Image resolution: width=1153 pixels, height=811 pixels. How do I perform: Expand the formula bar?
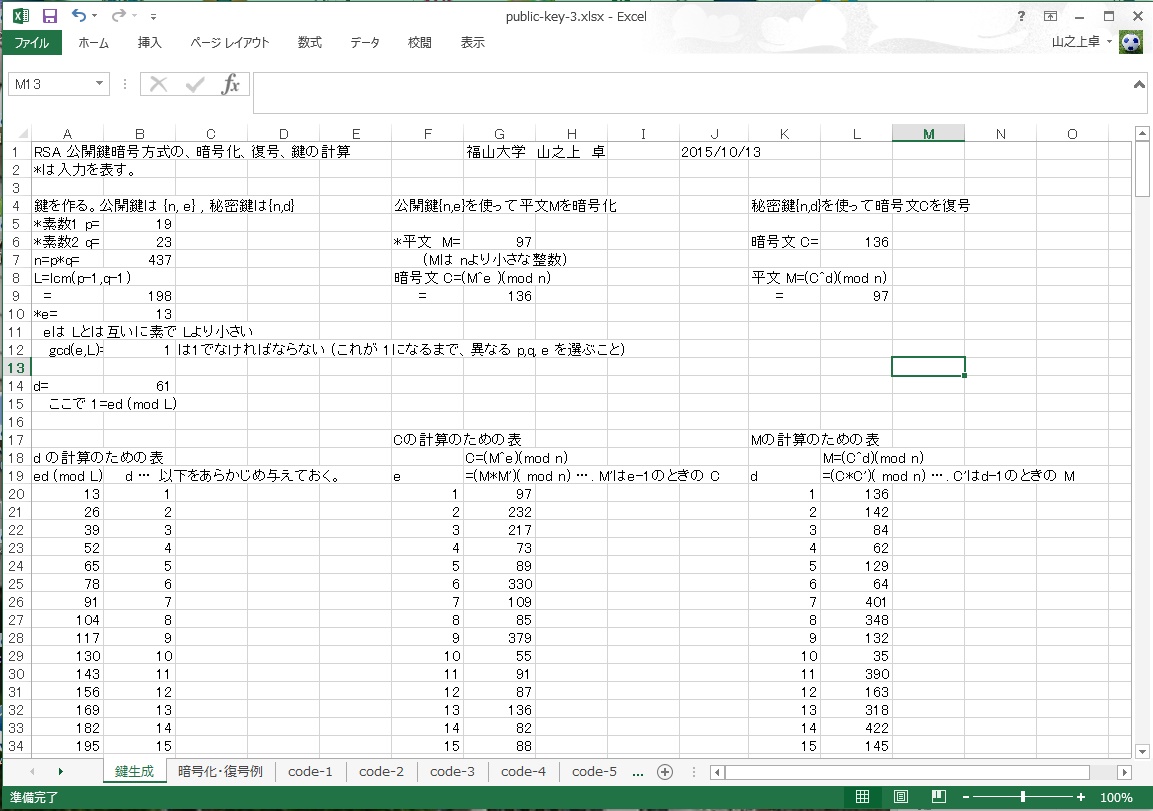1139,84
